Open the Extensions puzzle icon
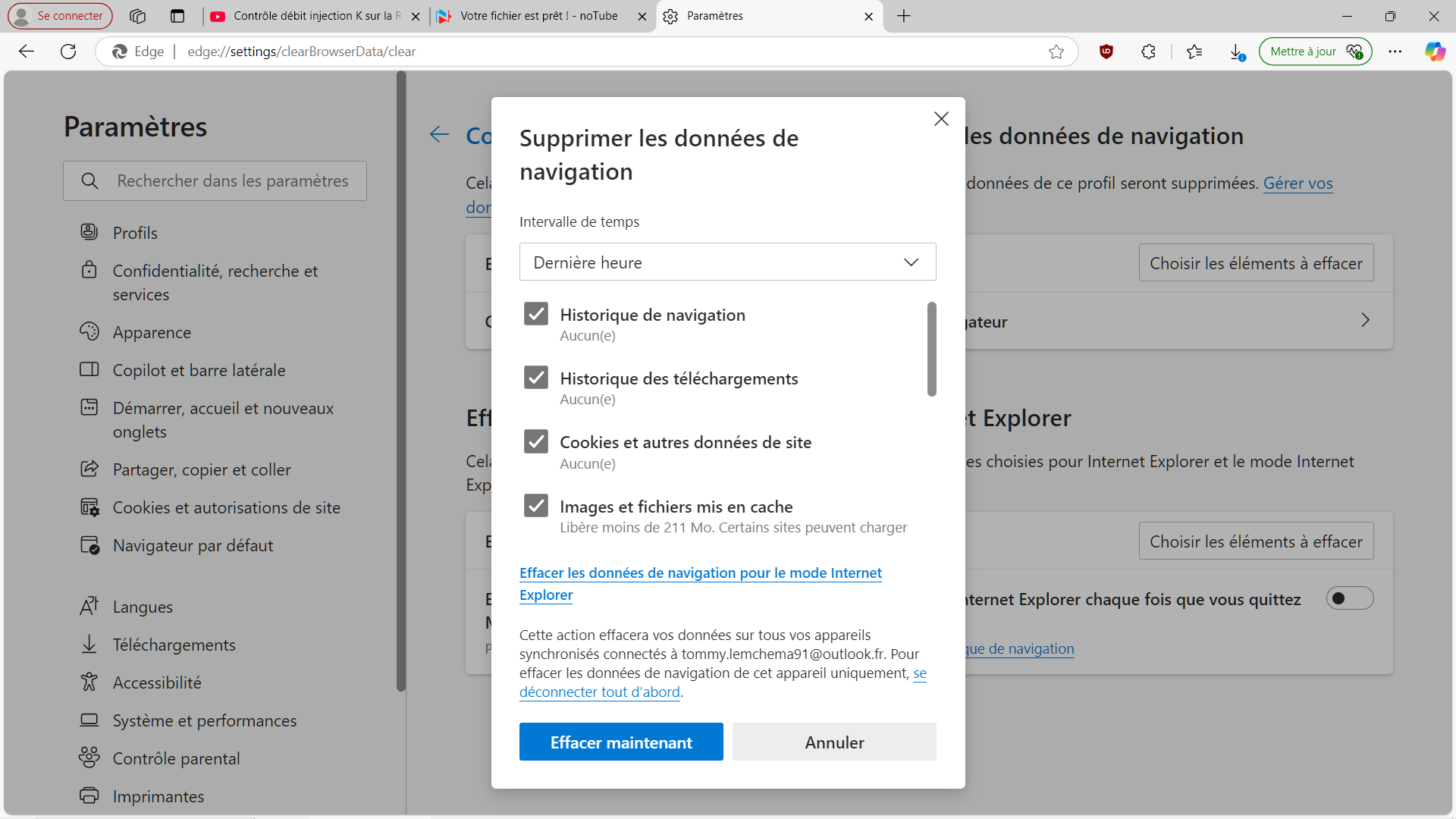 [1148, 52]
